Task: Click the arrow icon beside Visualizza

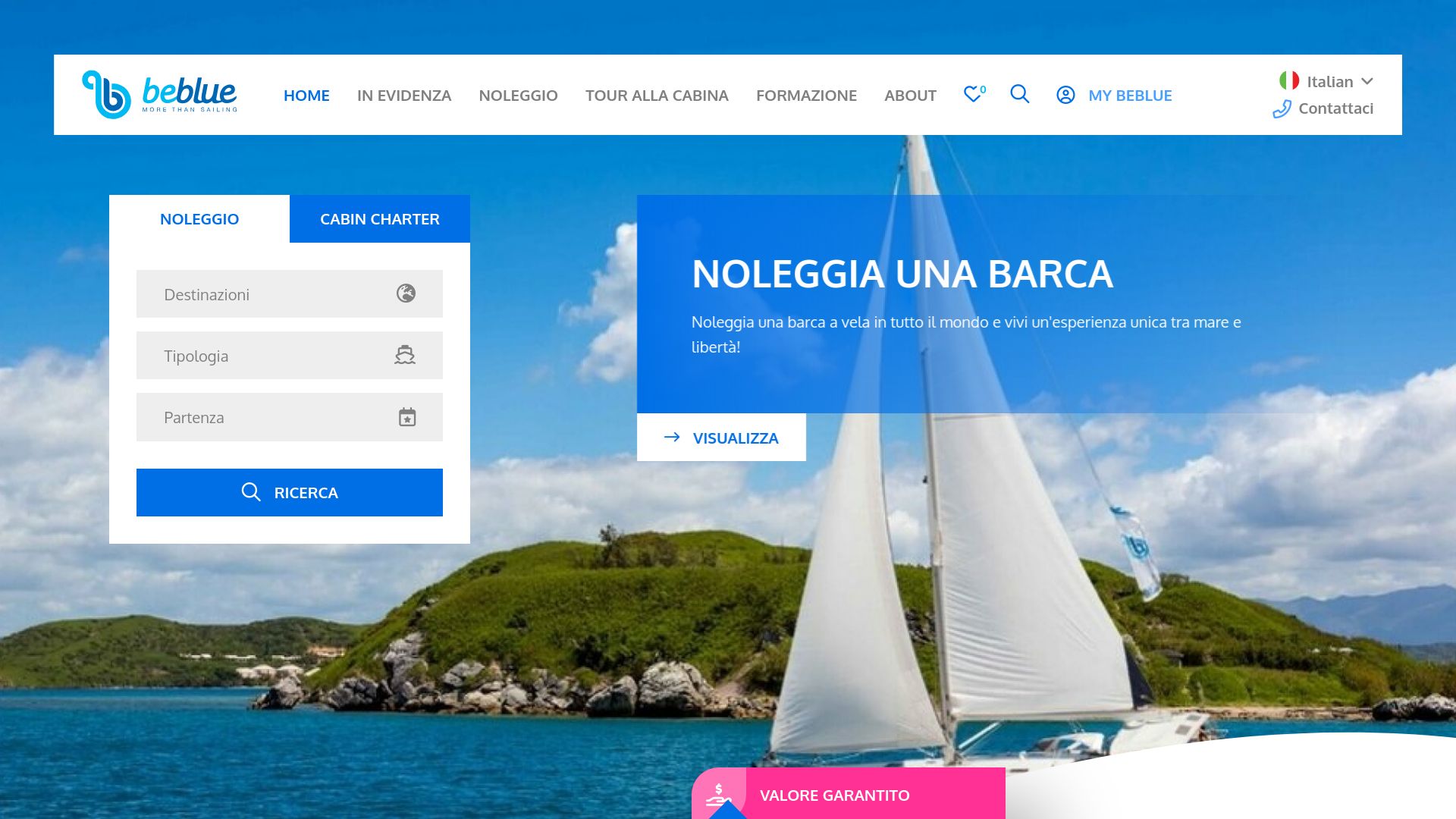Action: pyautogui.click(x=672, y=437)
